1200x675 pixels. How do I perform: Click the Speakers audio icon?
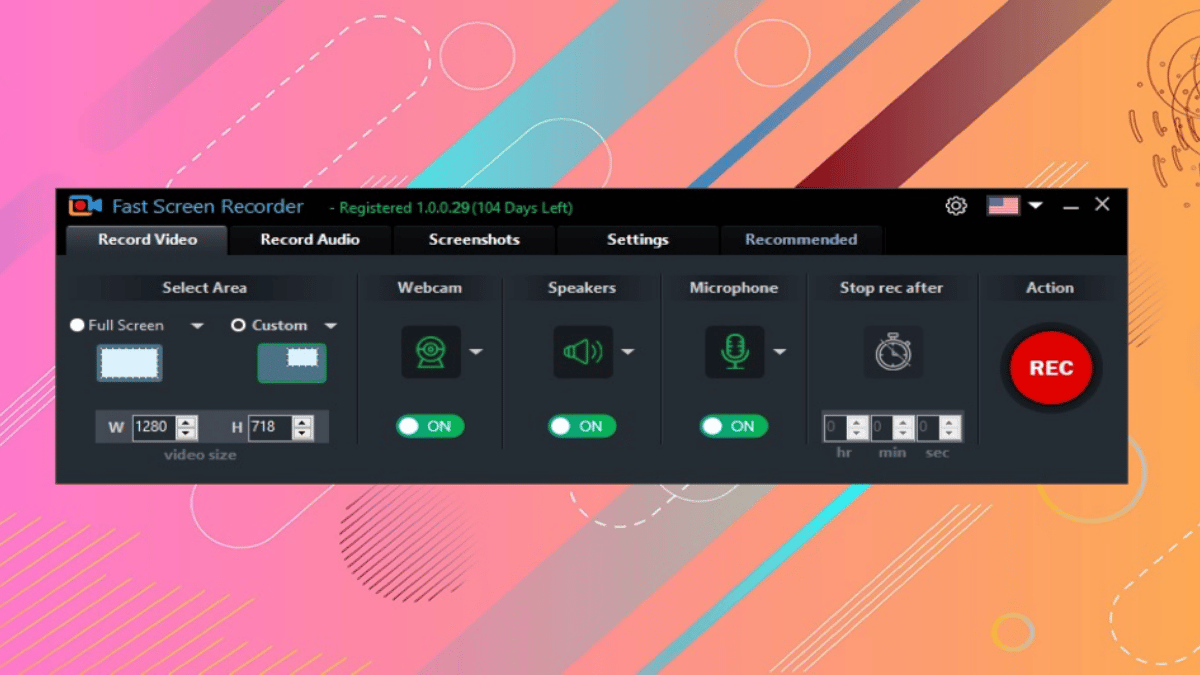tap(583, 352)
